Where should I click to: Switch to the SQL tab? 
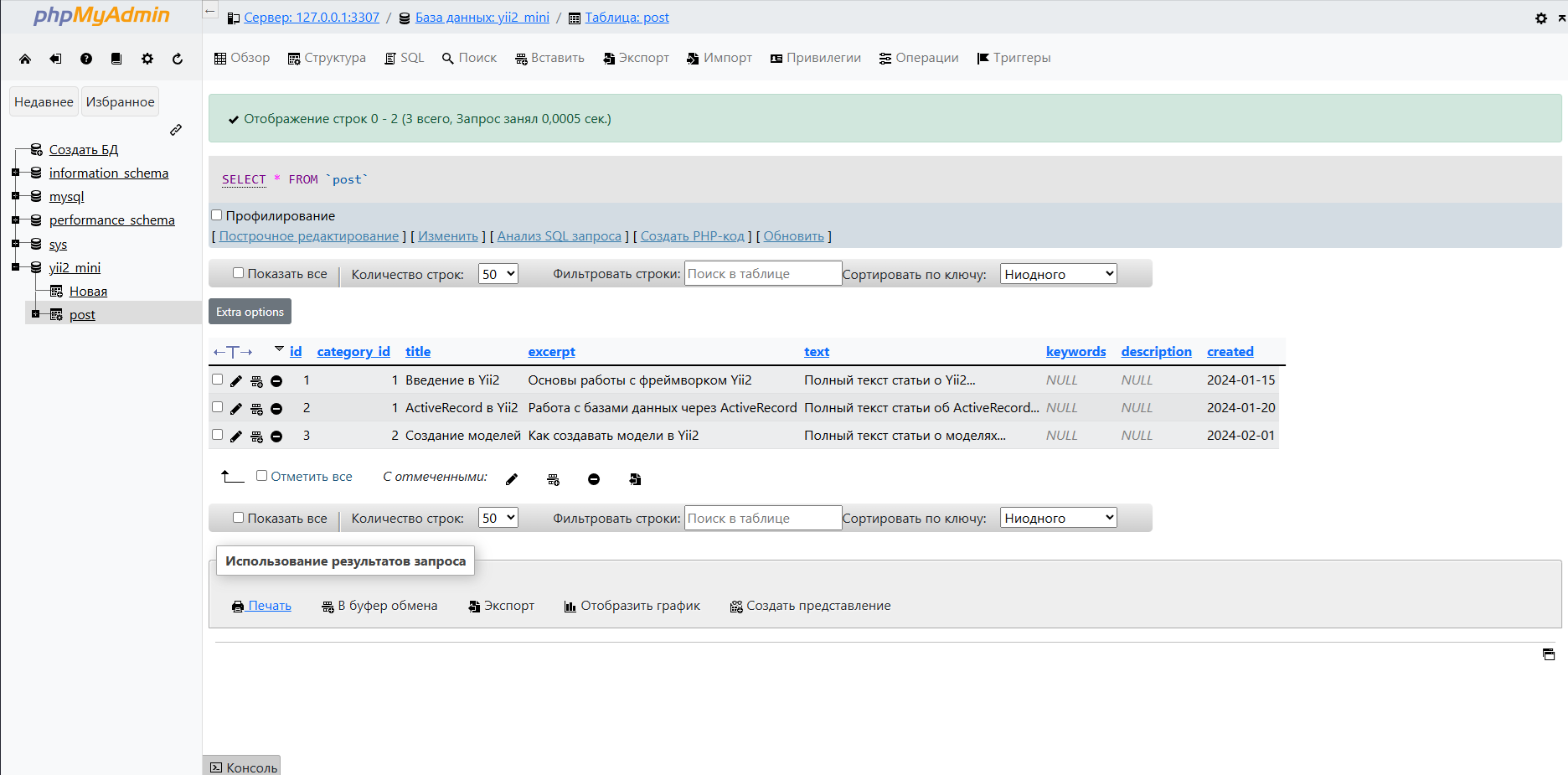(x=405, y=58)
